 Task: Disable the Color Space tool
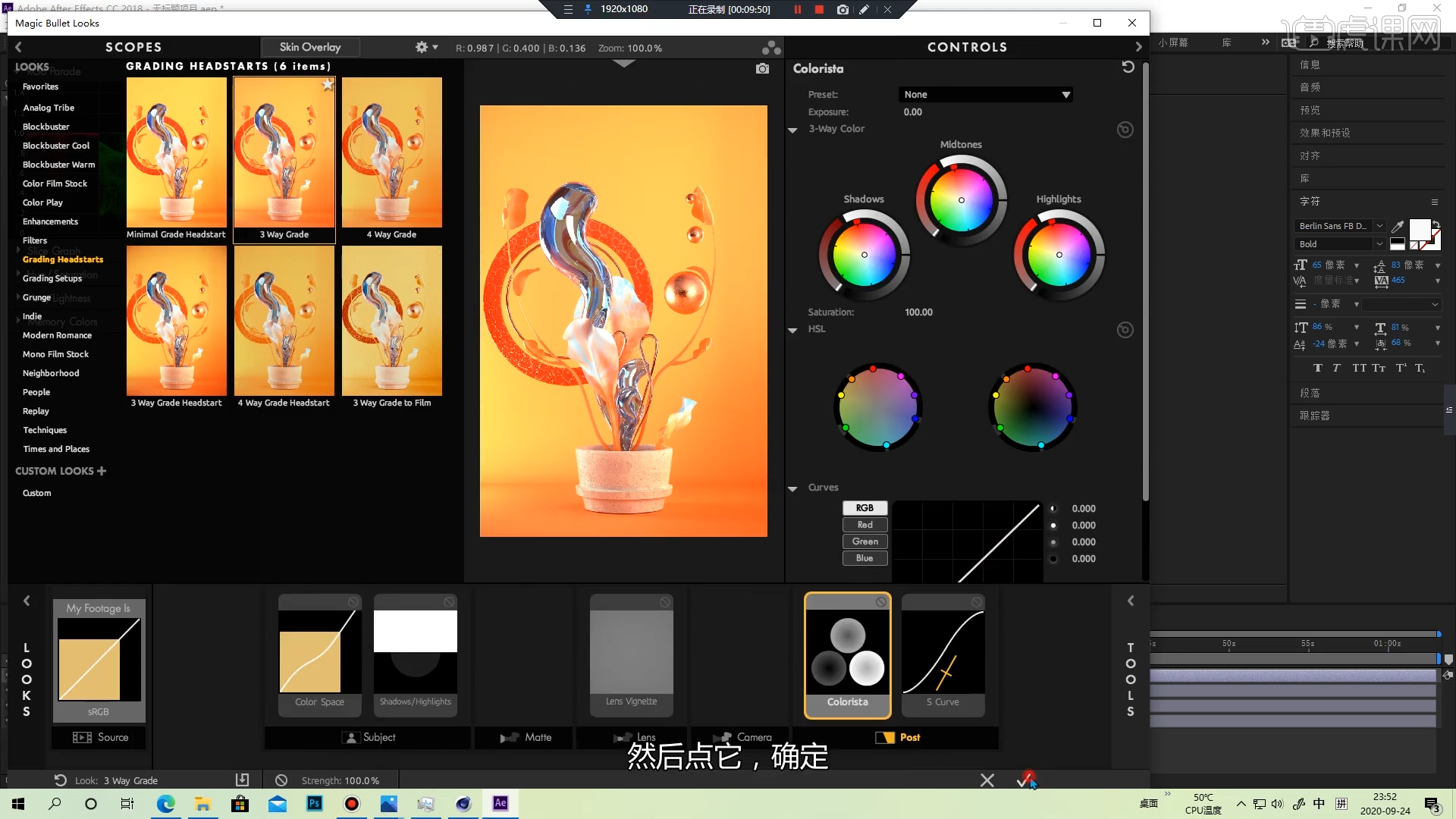click(x=353, y=601)
